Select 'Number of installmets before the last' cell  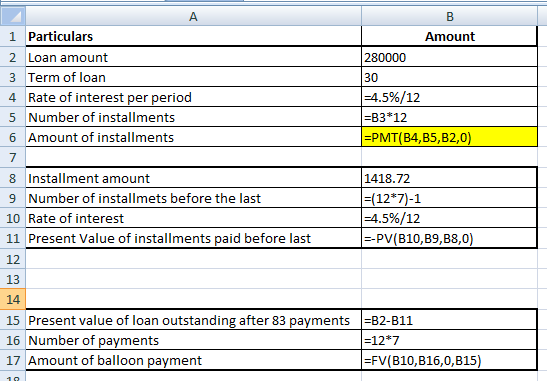[193, 198]
